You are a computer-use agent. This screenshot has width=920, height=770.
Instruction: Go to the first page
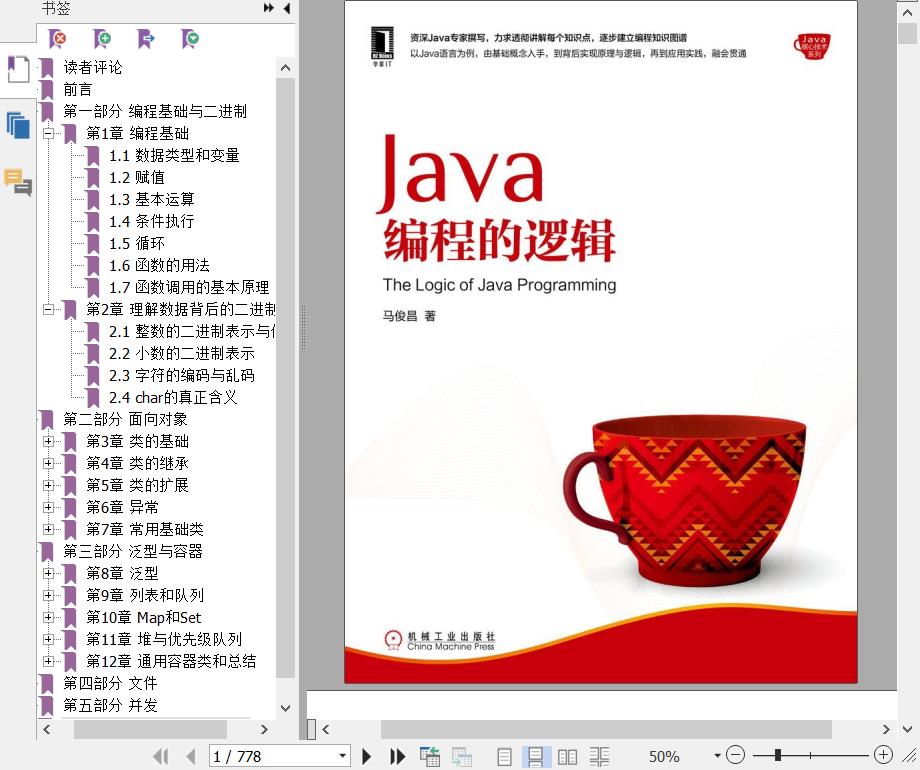(x=161, y=757)
